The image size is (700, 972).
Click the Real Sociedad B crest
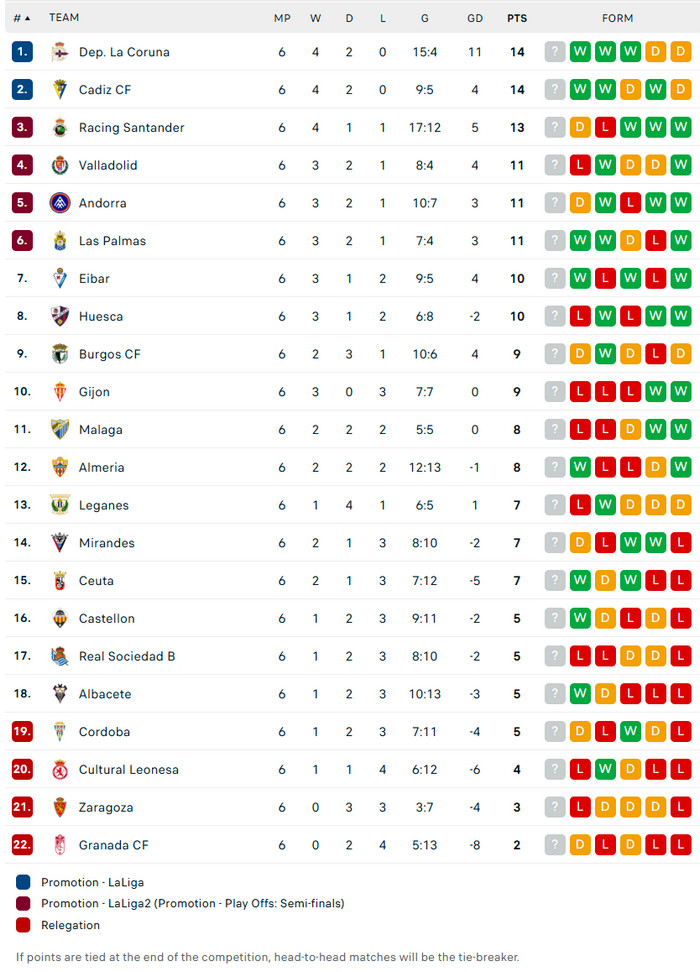[60, 656]
